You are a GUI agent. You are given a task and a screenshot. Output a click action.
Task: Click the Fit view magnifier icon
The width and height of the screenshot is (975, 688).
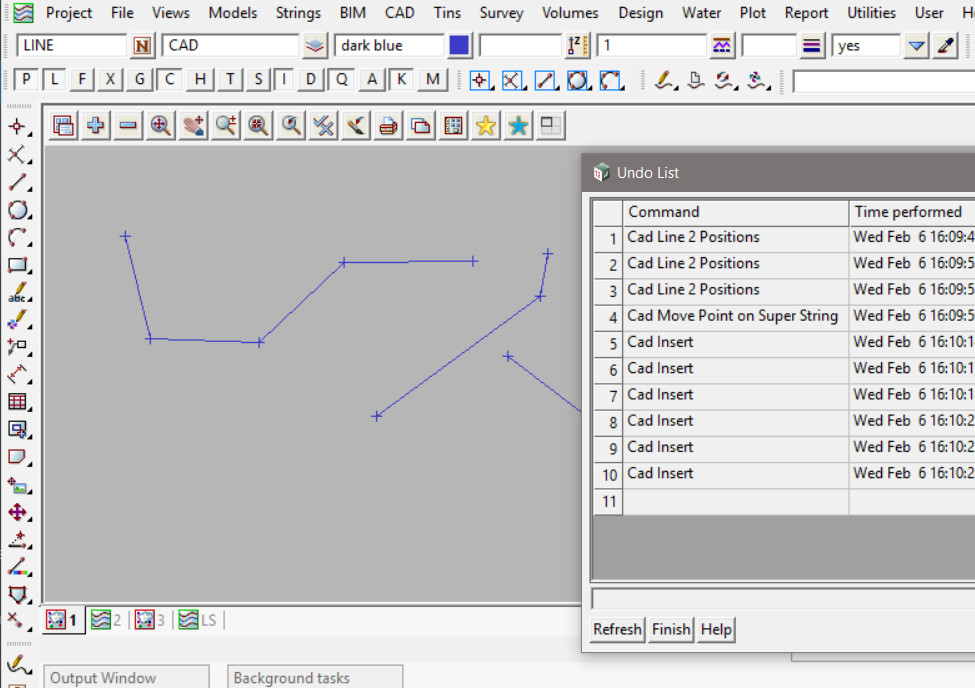pyautogui.click(x=160, y=126)
